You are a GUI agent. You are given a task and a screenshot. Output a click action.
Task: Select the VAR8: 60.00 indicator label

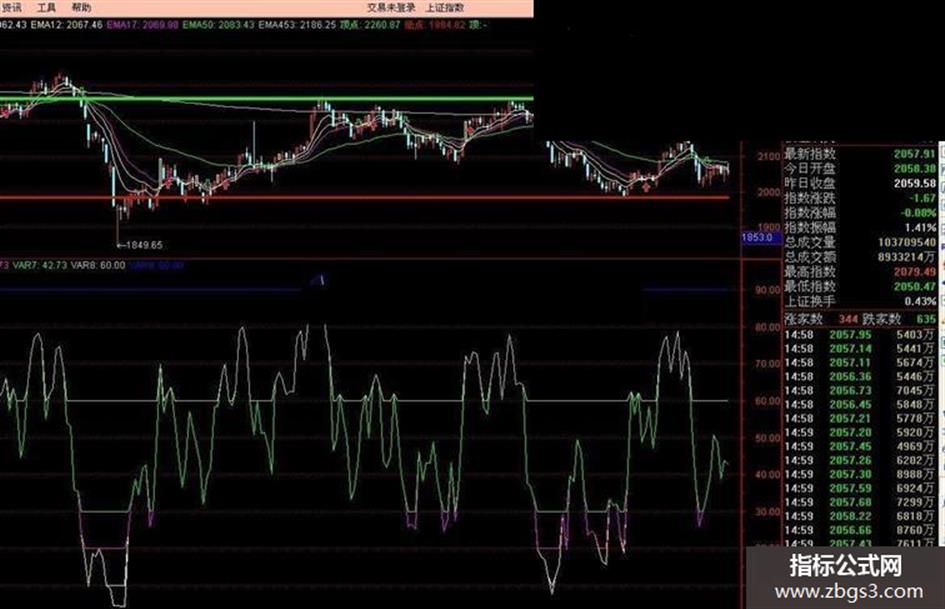pyautogui.click(x=98, y=265)
